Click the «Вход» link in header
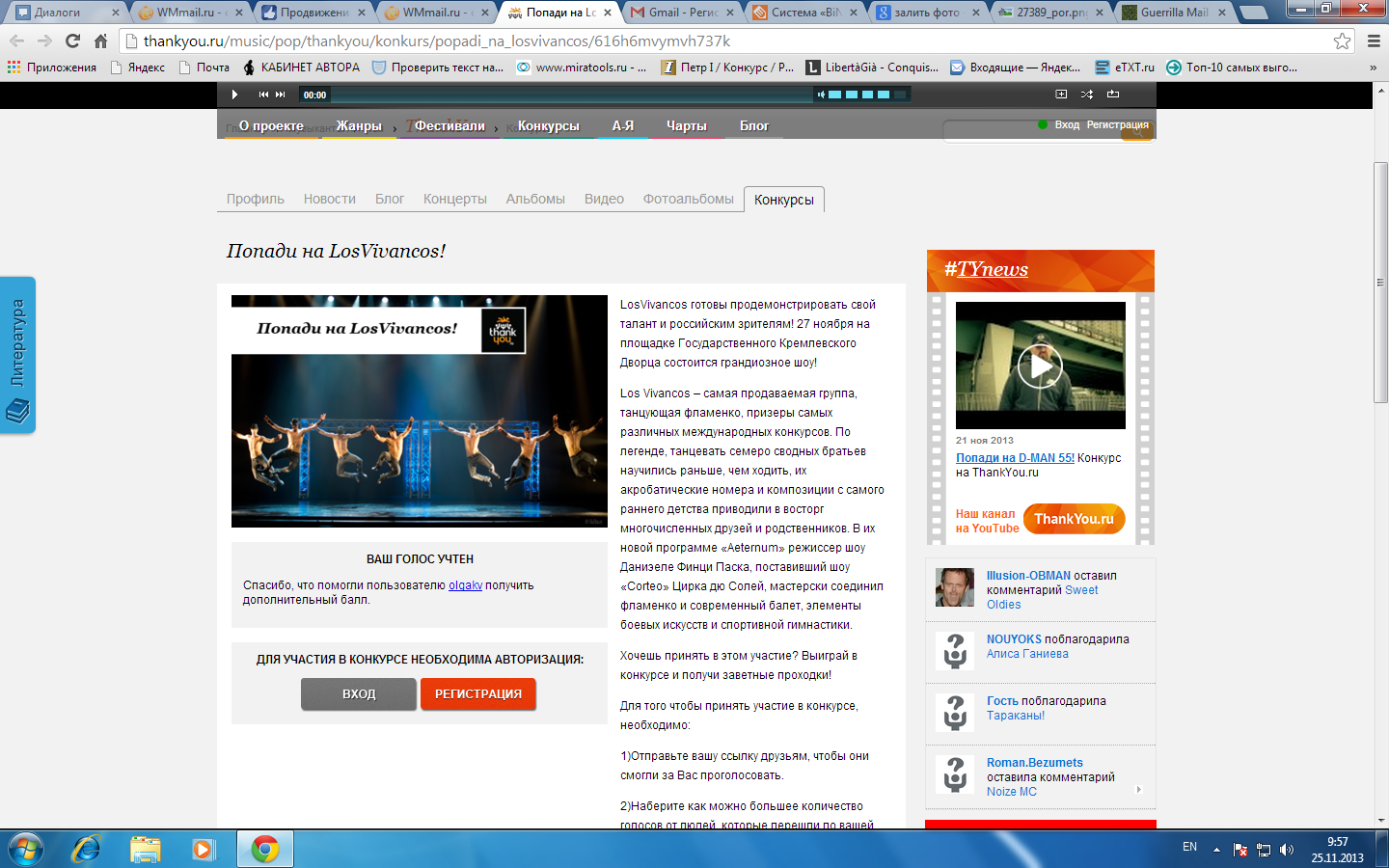This screenshot has width=1389, height=868. point(1067,124)
